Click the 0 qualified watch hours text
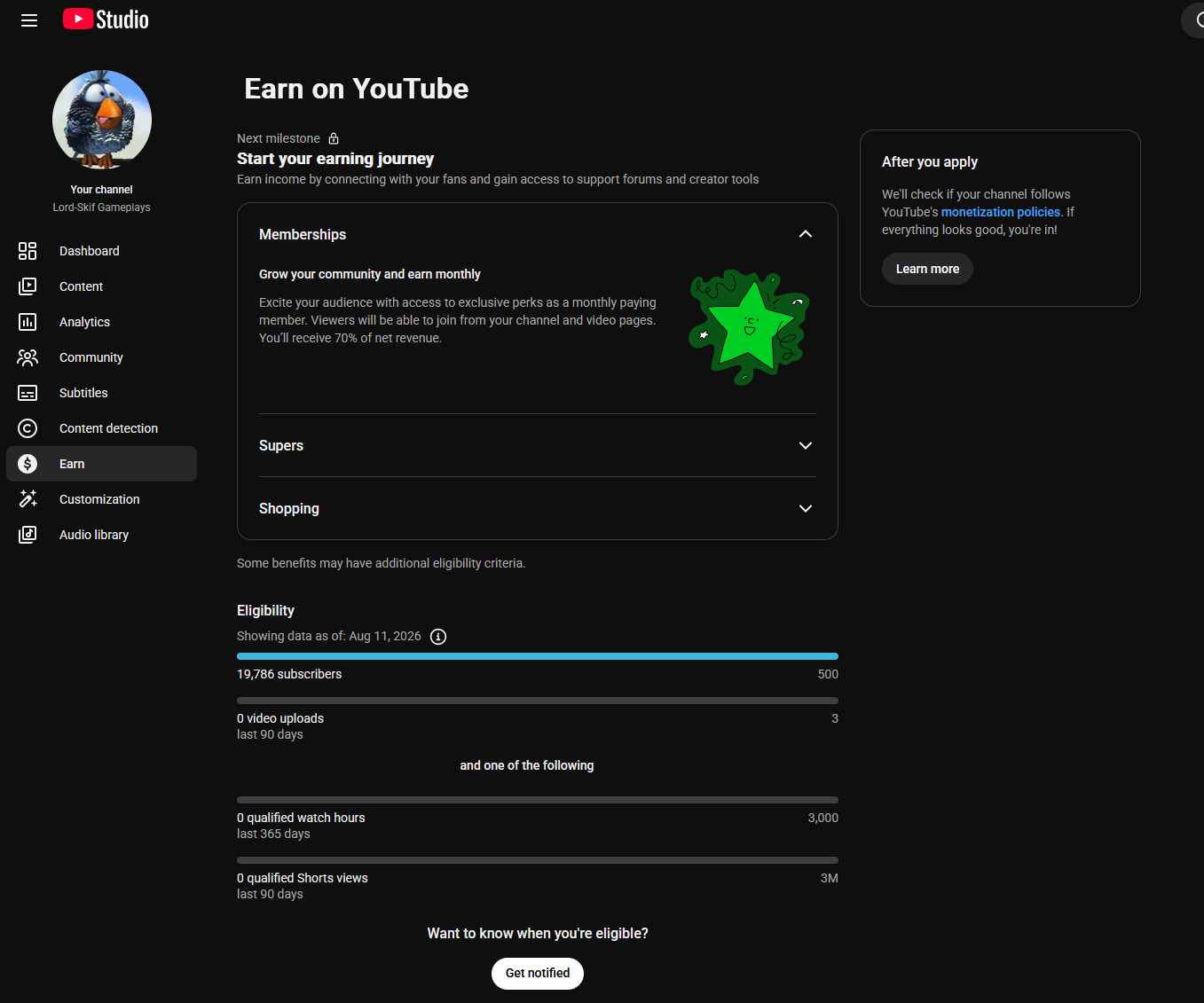The height and width of the screenshot is (1003, 1204). pyautogui.click(x=301, y=818)
